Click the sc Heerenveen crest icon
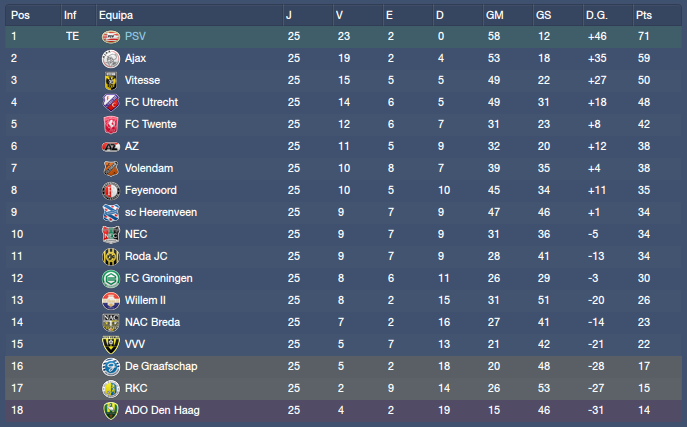 pos(110,212)
